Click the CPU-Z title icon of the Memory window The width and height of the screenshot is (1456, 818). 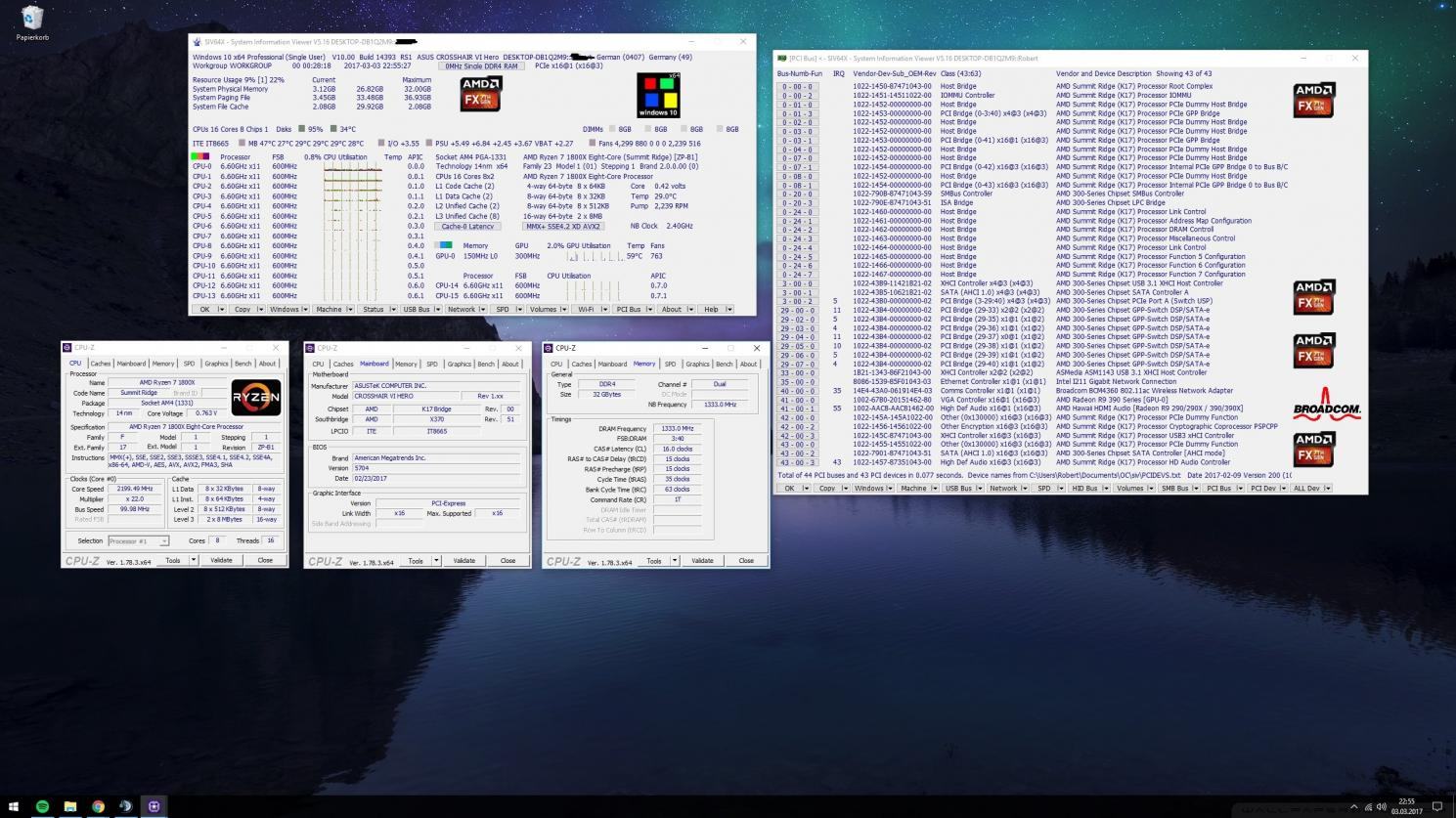point(549,348)
